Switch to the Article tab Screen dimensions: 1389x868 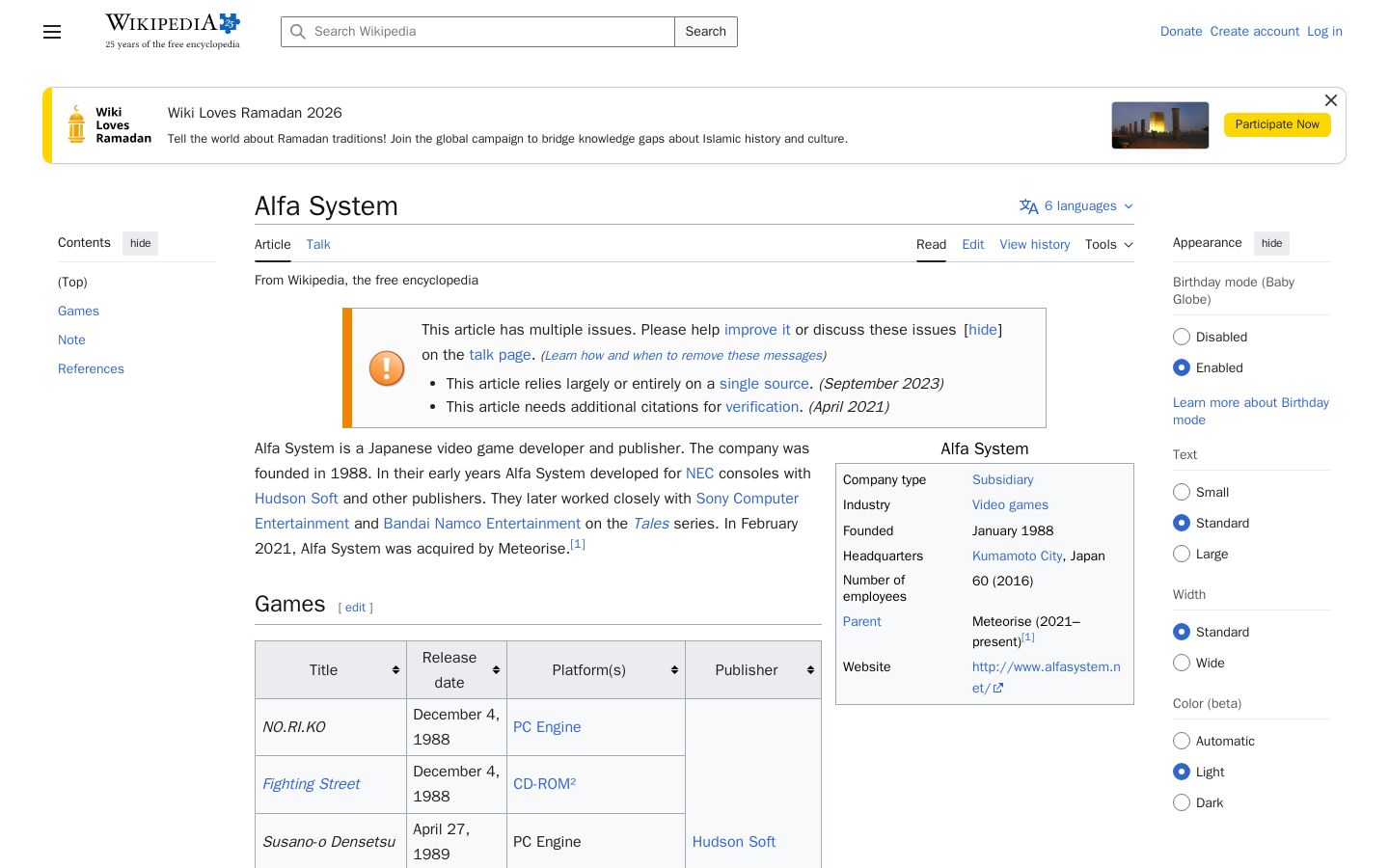273,245
